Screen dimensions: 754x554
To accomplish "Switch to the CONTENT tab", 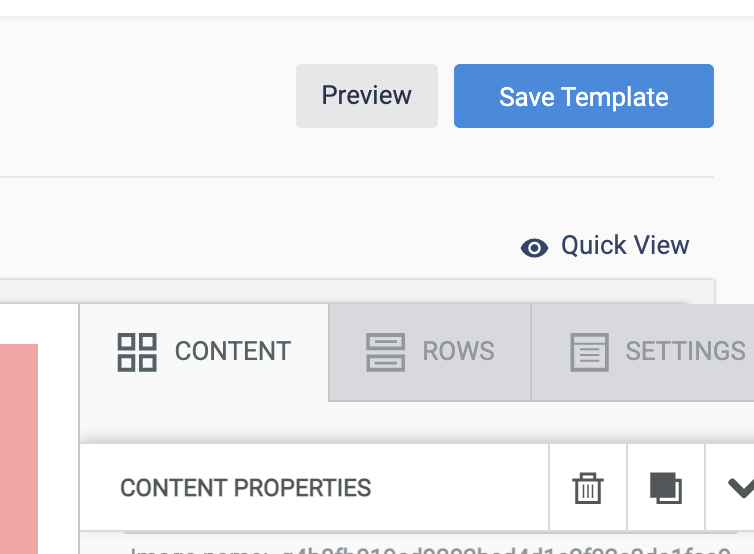I will [204, 352].
